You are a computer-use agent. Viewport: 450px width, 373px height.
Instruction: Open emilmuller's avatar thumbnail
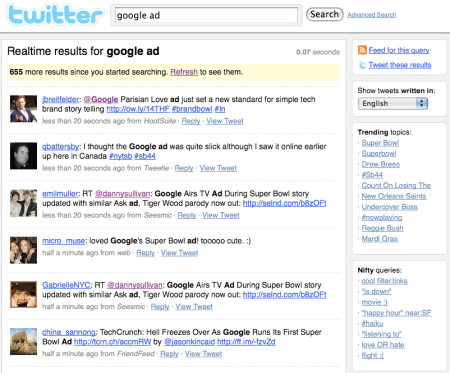coord(23,203)
